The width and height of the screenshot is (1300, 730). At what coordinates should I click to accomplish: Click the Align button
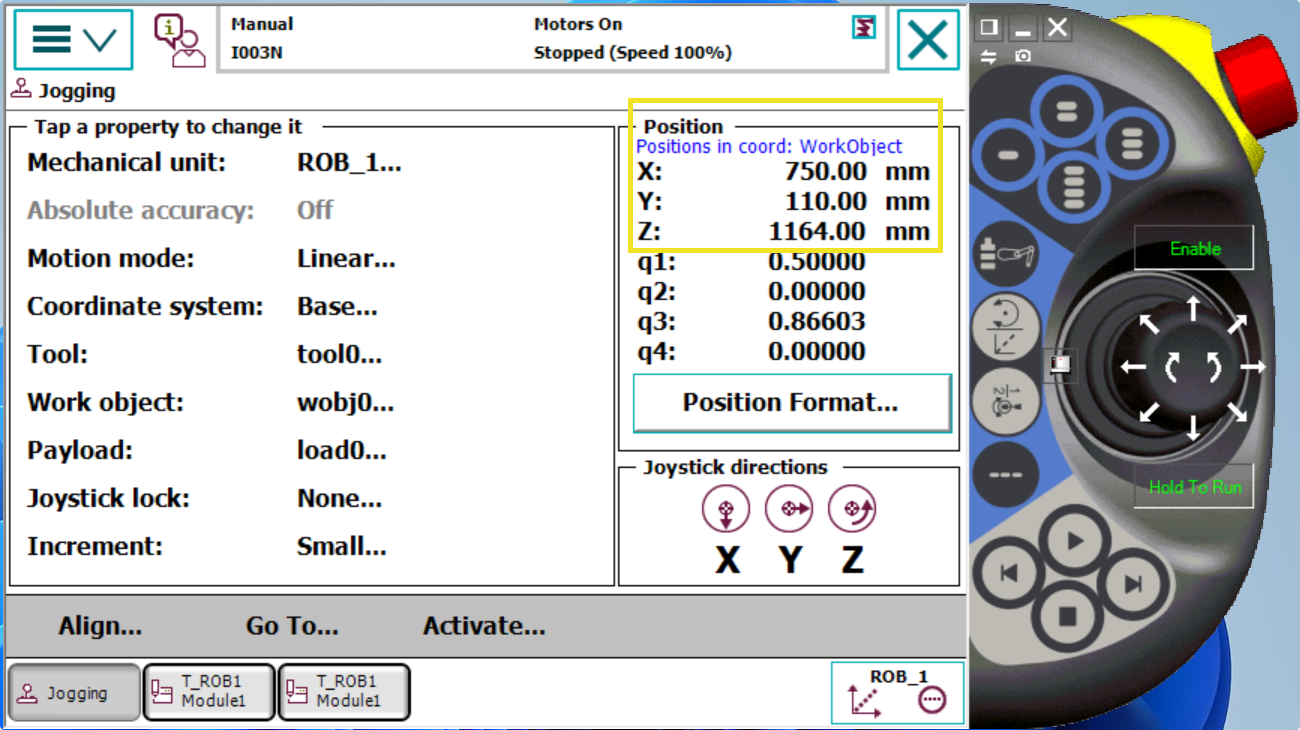[x=100, y=627]
